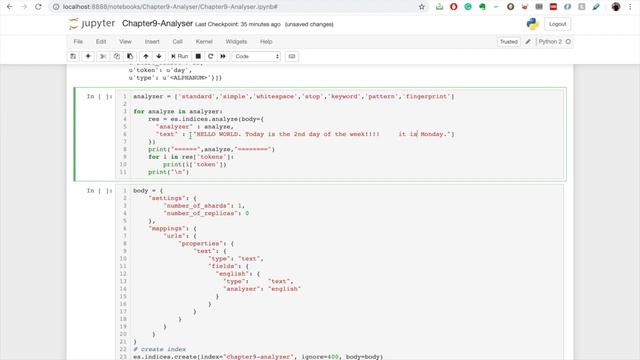Open the browser profile avatar
Screen dimensions: 640x360
[616, 7]
